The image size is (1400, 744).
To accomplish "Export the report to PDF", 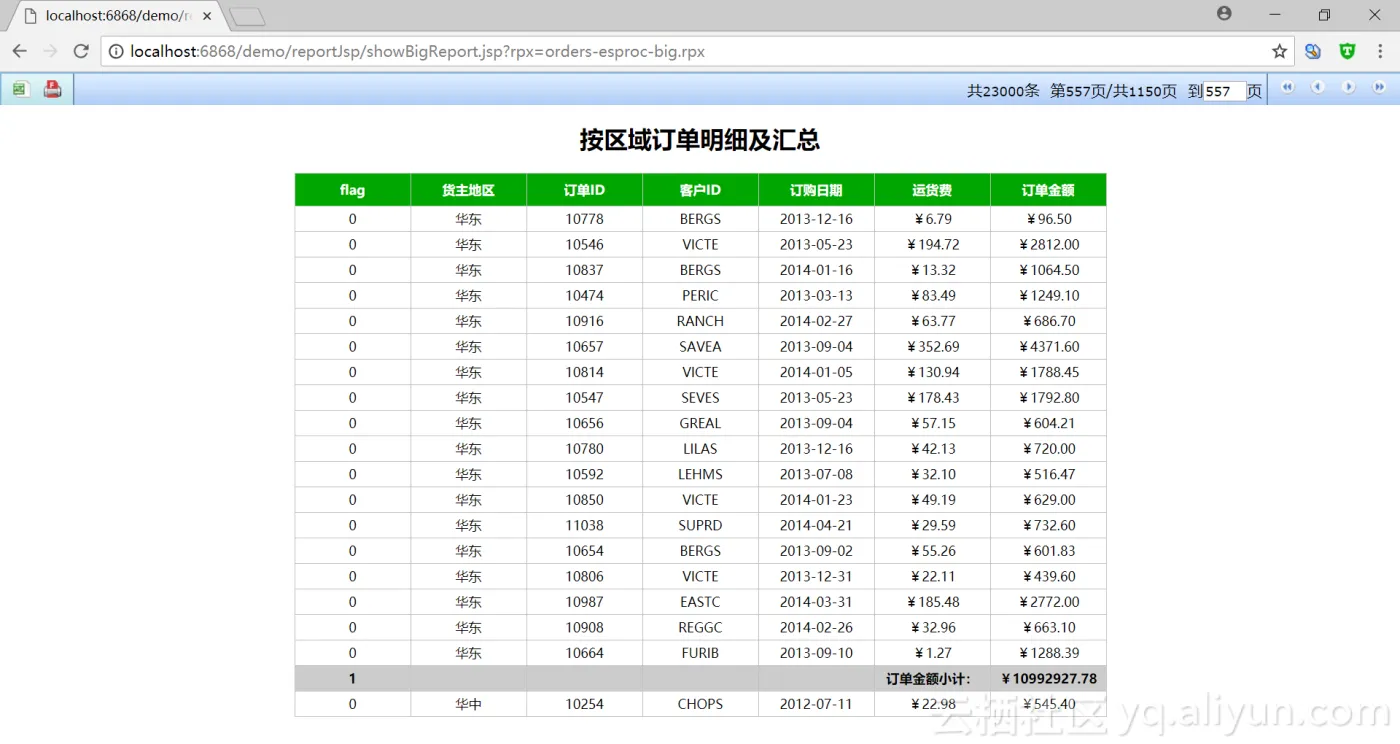I will pos(52,89).
